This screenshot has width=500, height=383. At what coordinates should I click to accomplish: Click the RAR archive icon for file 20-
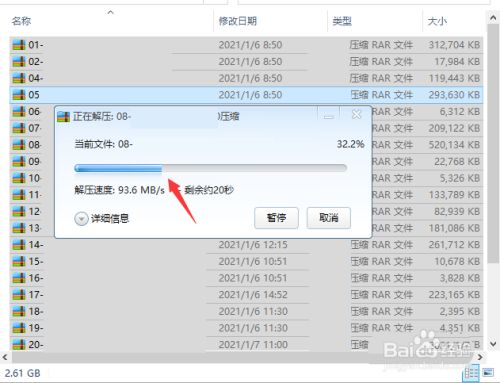[19, 345]
